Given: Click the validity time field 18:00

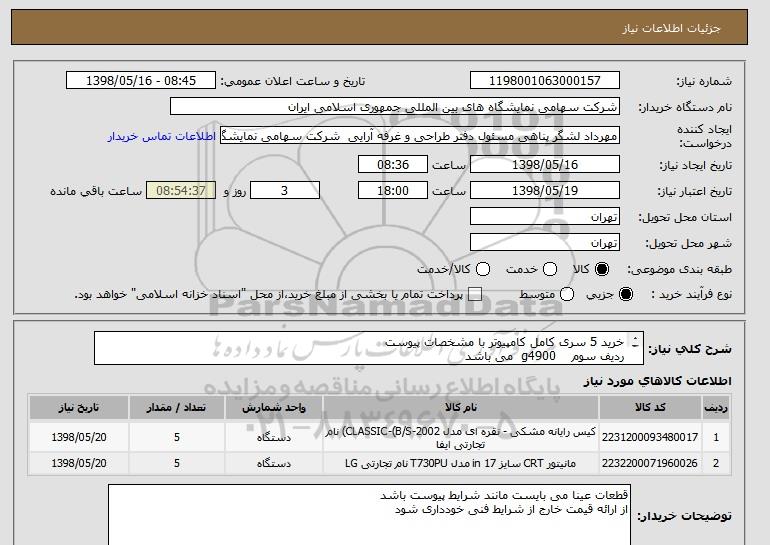Looking at the screenshot, I should tap(393, 191).
